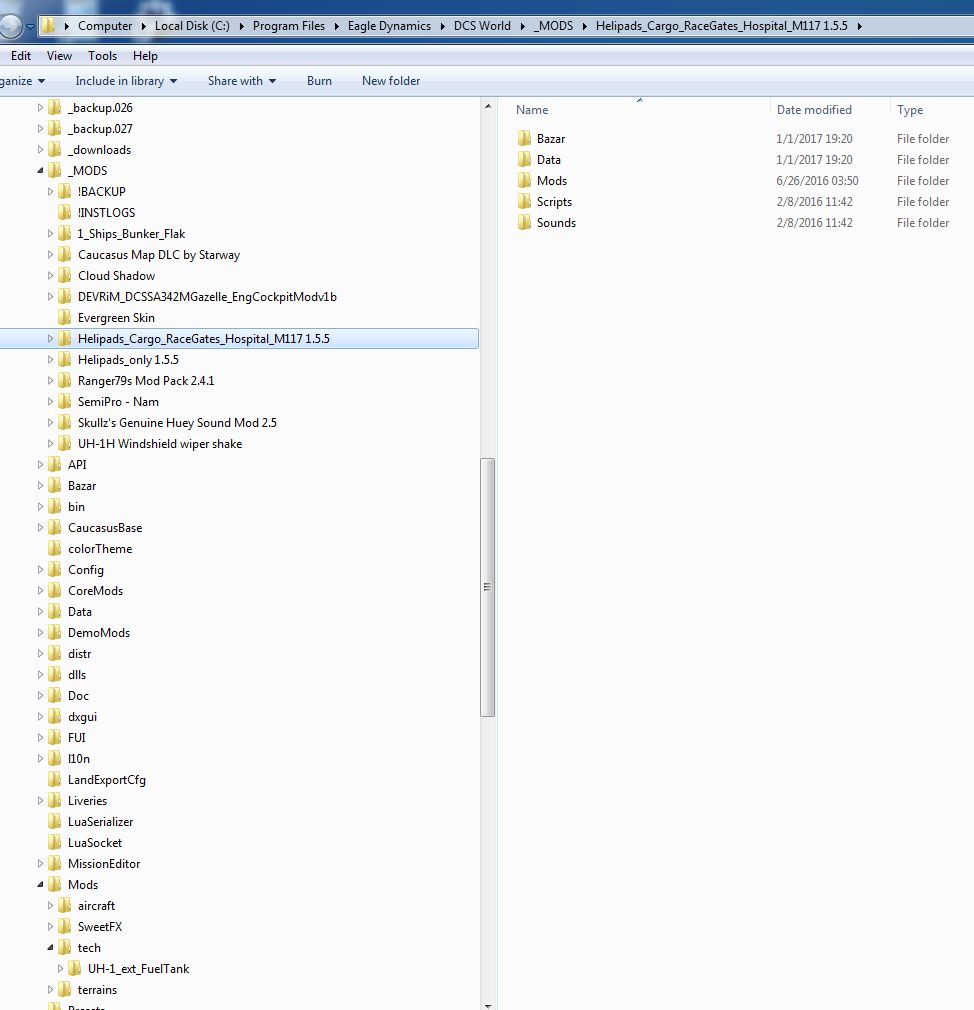The image size is (974, 1010).
Task: Expand the !BACKUP tree node
Action: (50, 192)
